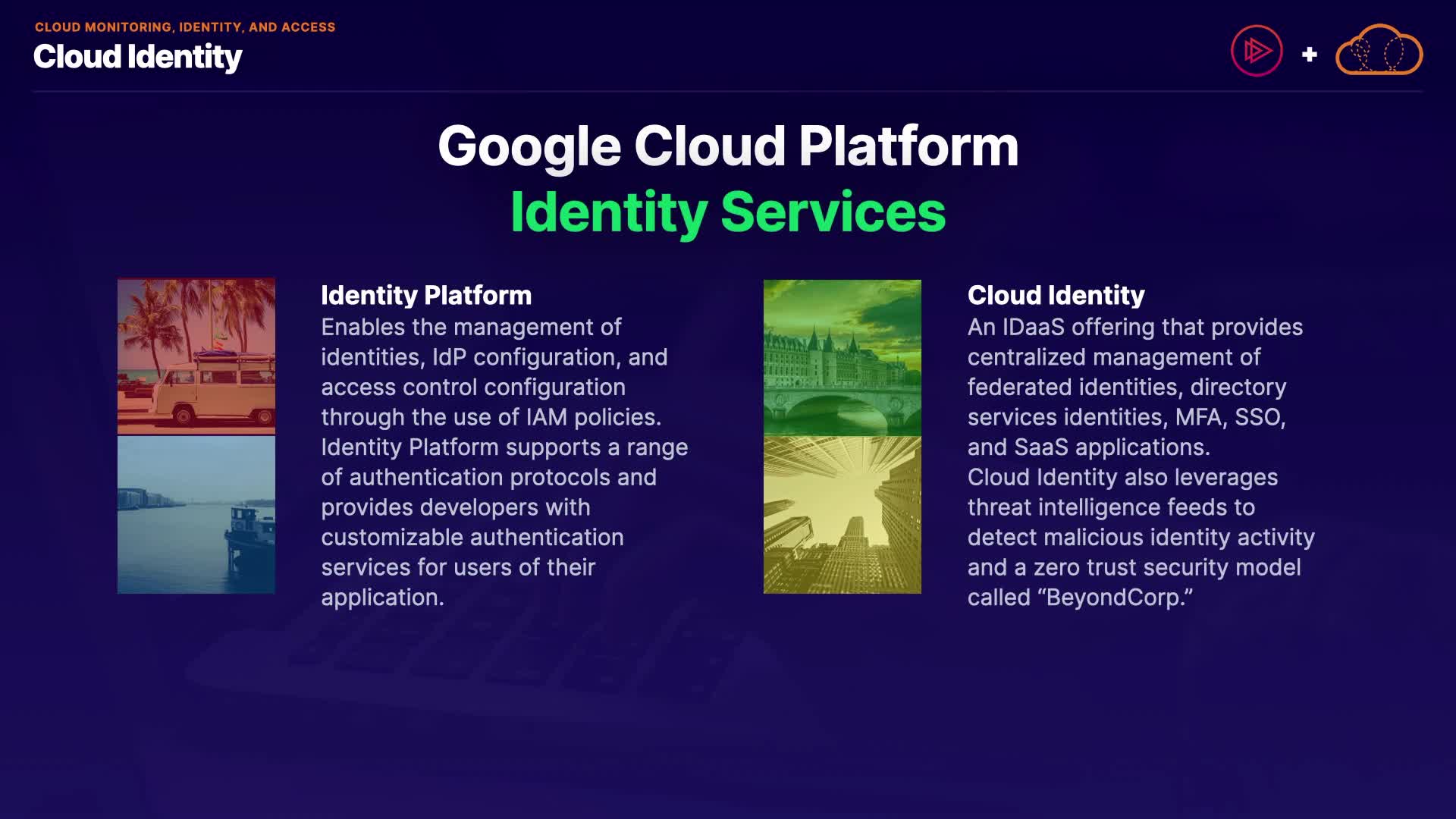Viewport: 1456px width, 819px height.
Task: Click the yellow skyscrapers thumbnail
Action: click(842, 515)
